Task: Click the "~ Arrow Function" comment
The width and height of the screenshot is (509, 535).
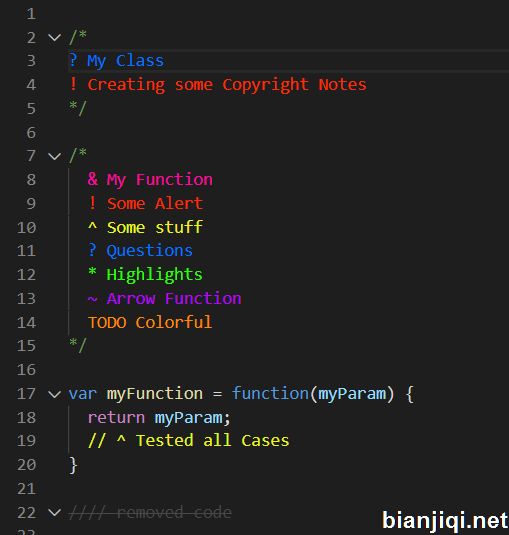Action: pyautogui.click(x=164, y=299)
